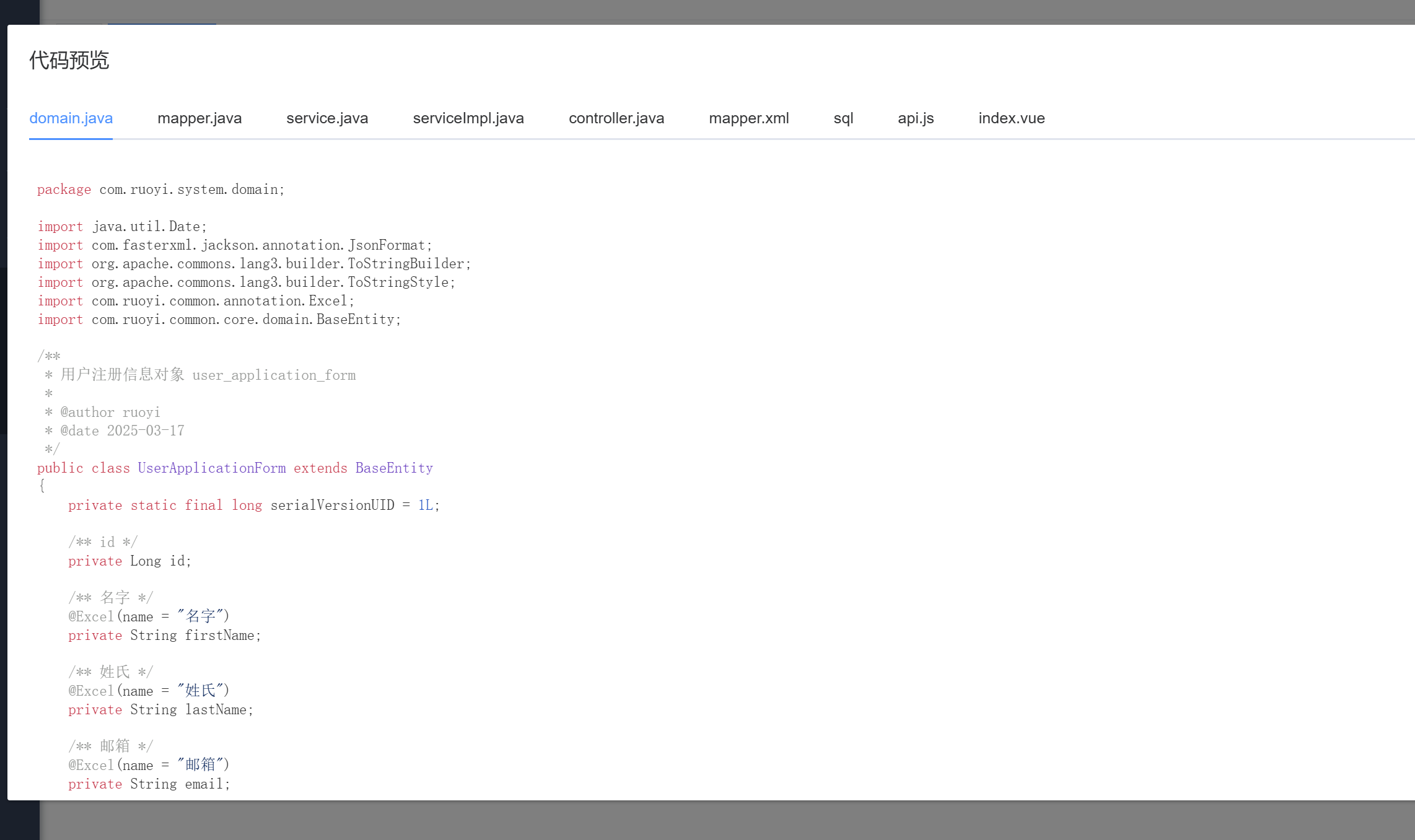
Task: Click the BaseEntity superclass name in code
Action: point(394,468)
